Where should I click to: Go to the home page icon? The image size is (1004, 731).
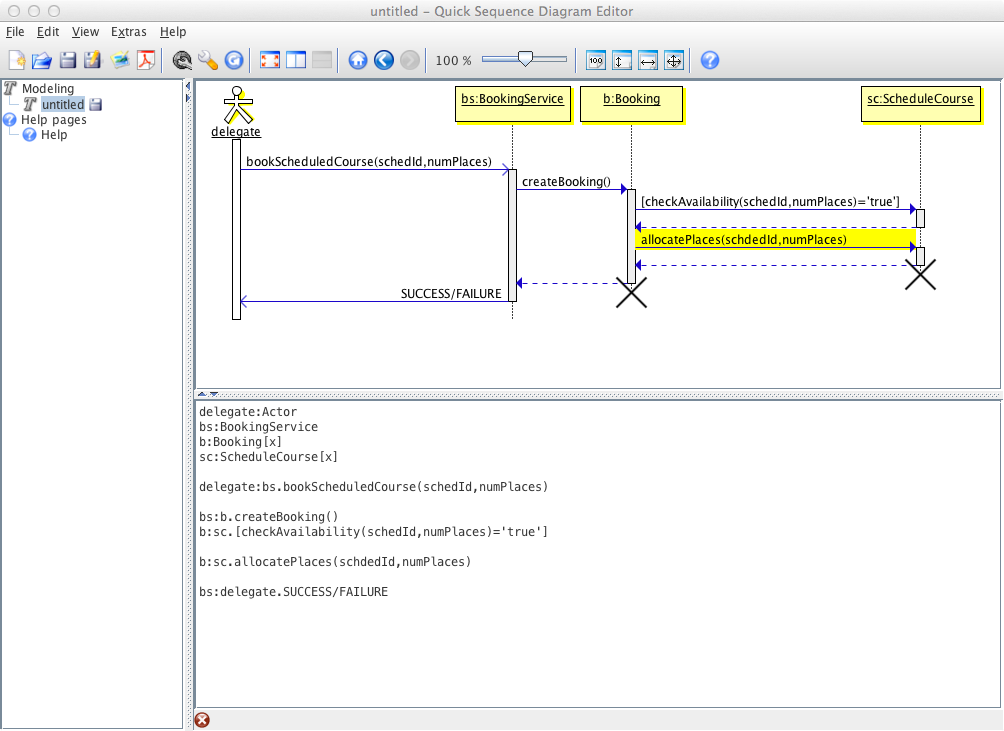(358, 61)
